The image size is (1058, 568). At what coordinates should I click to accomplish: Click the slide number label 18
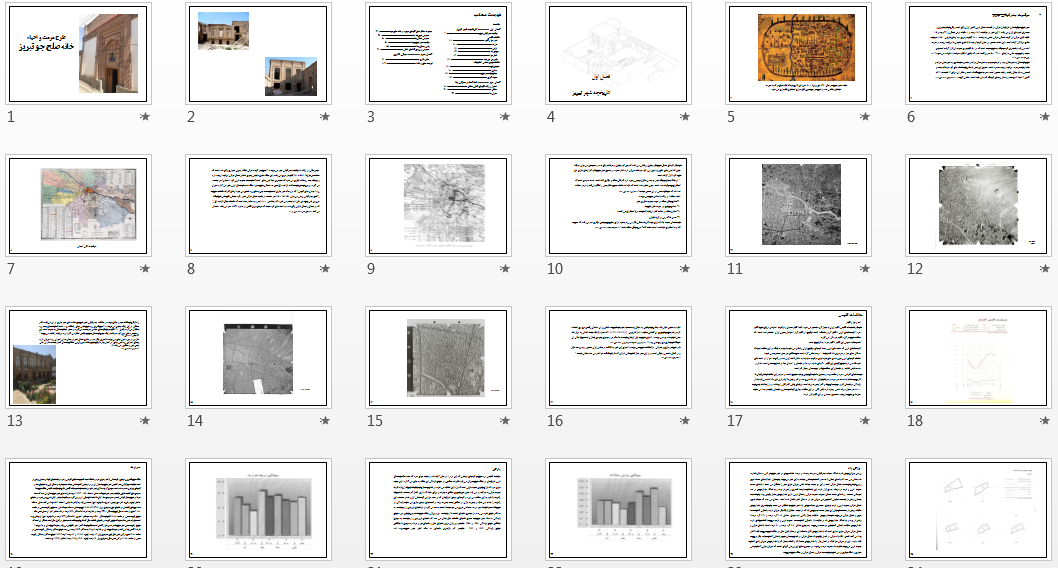pos(915,420)
